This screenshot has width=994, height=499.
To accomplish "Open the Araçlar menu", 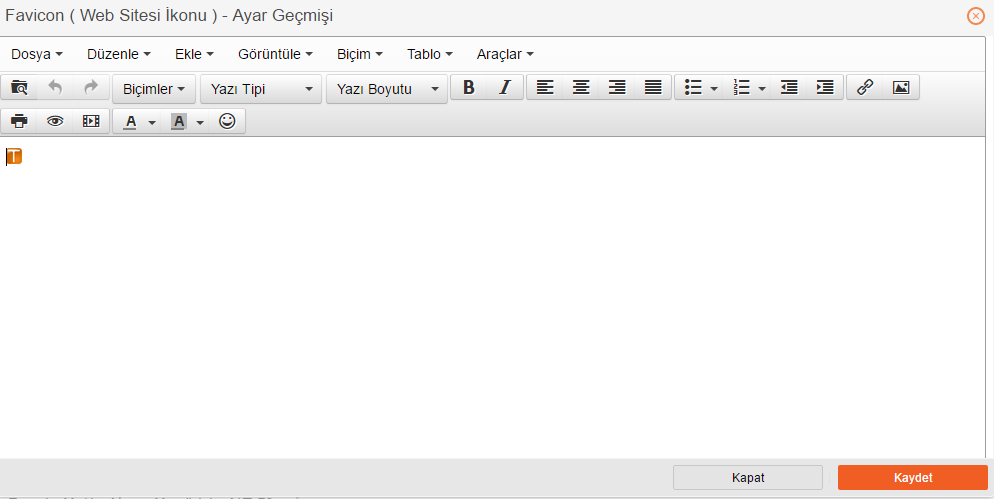I will pos(505,54).
